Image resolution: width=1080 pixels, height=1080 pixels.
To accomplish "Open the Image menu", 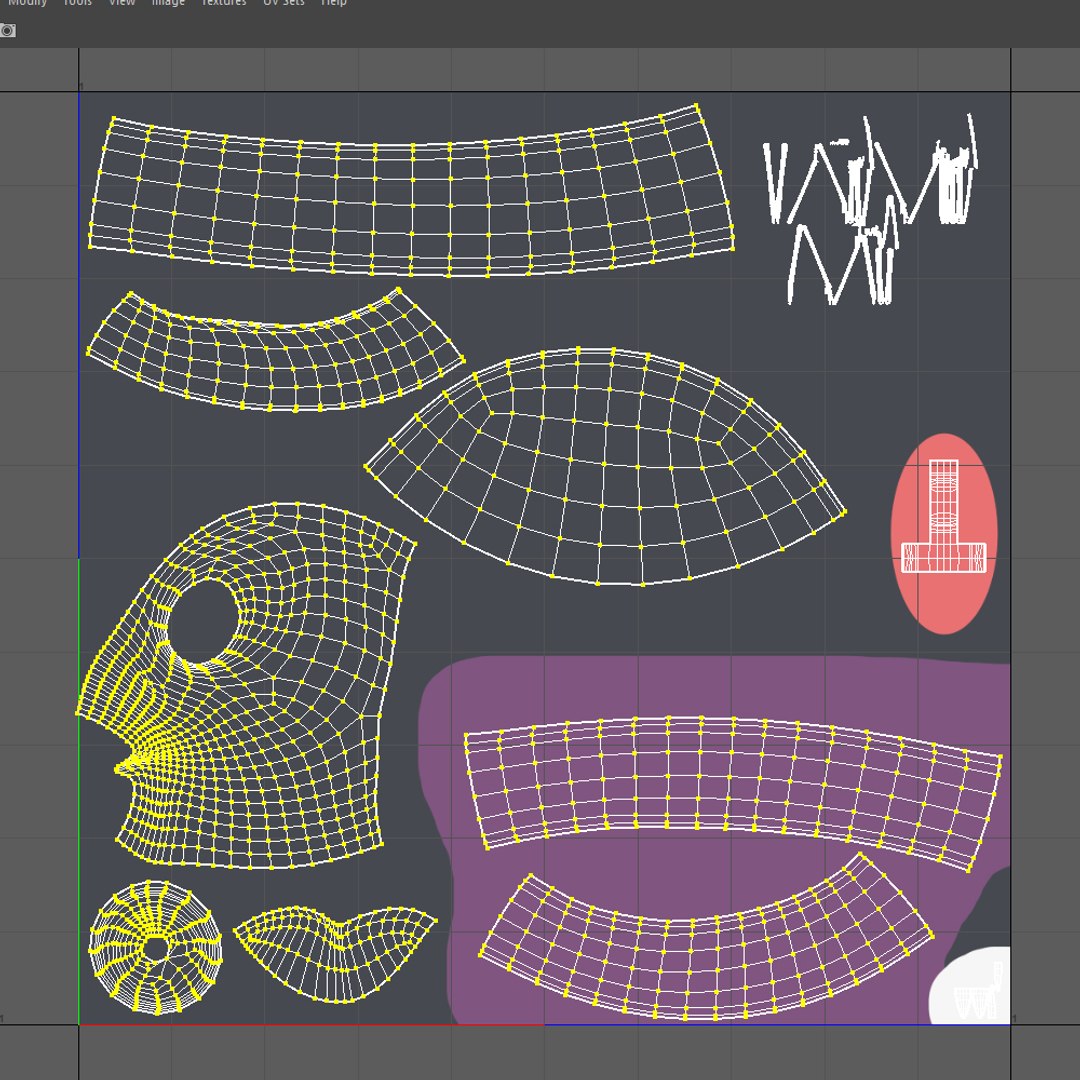I will pyautogui.click(x=168, y=3).
